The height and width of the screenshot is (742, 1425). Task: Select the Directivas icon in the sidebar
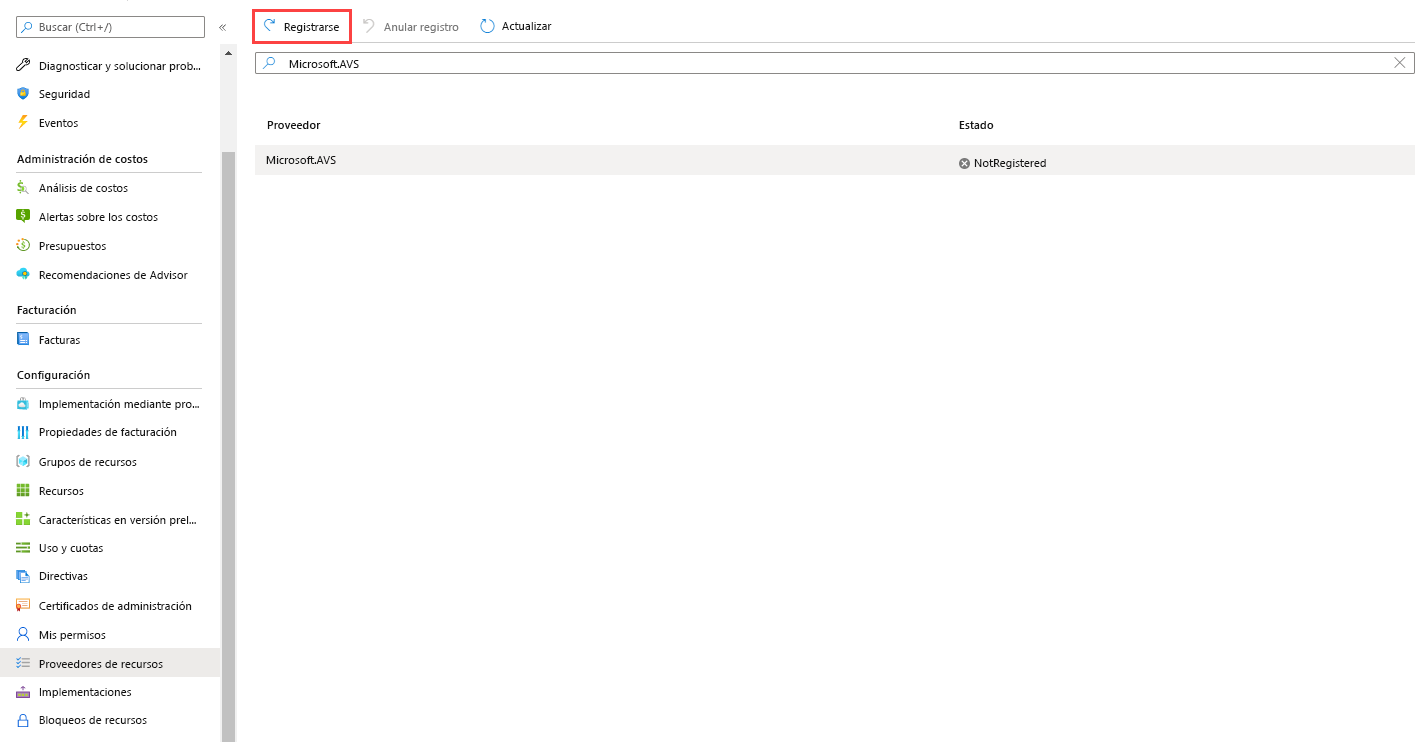point(22,576)
